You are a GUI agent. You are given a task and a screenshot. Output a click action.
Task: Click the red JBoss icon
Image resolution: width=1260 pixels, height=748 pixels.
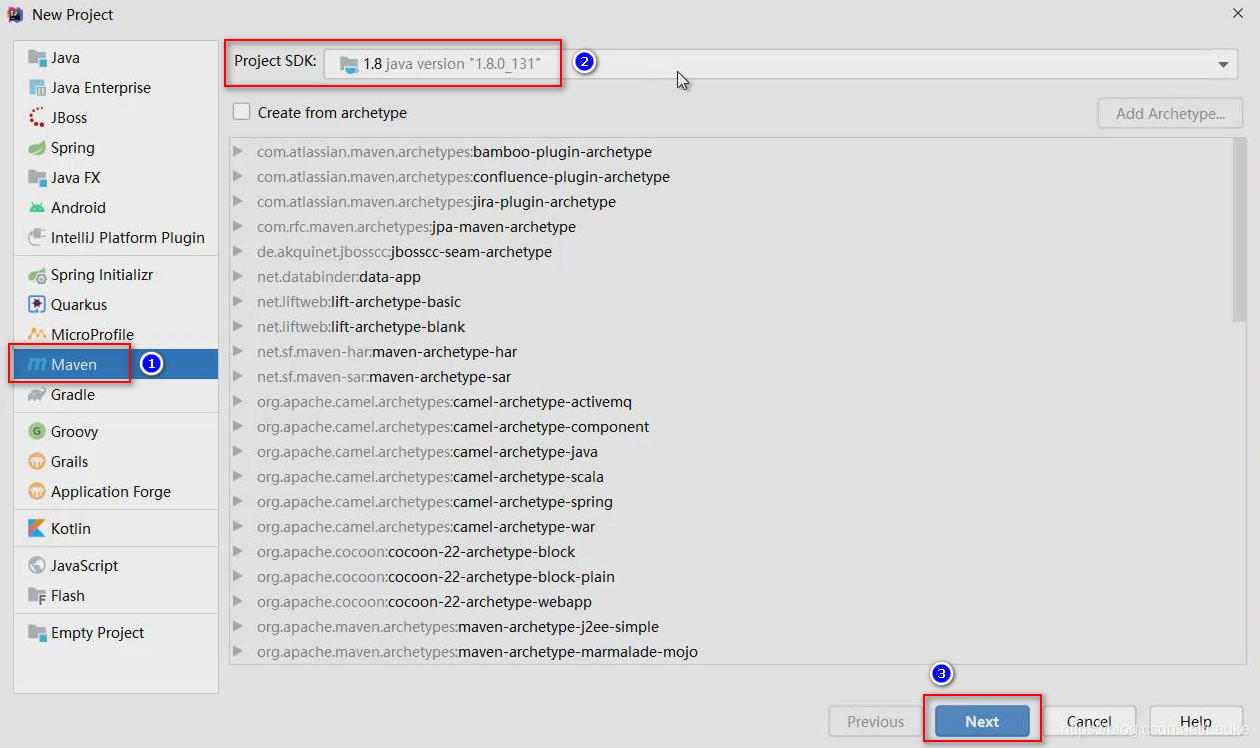point(37,118)
